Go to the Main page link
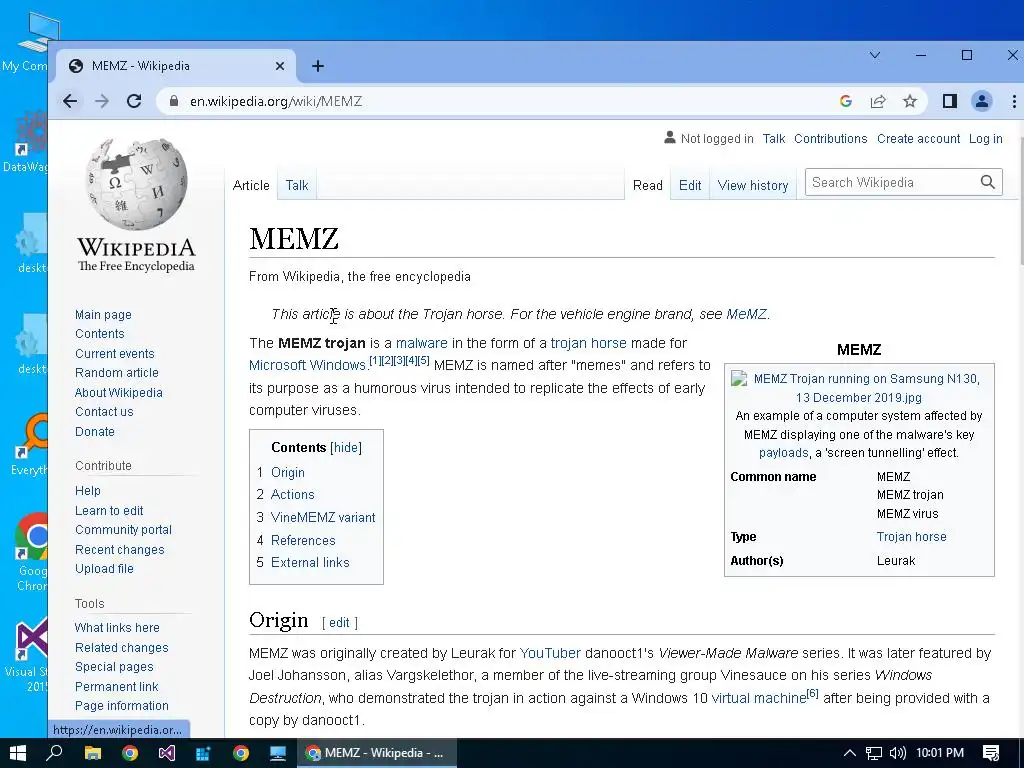The height and width of the screenshot is (768, 1024). click(103, 315)
